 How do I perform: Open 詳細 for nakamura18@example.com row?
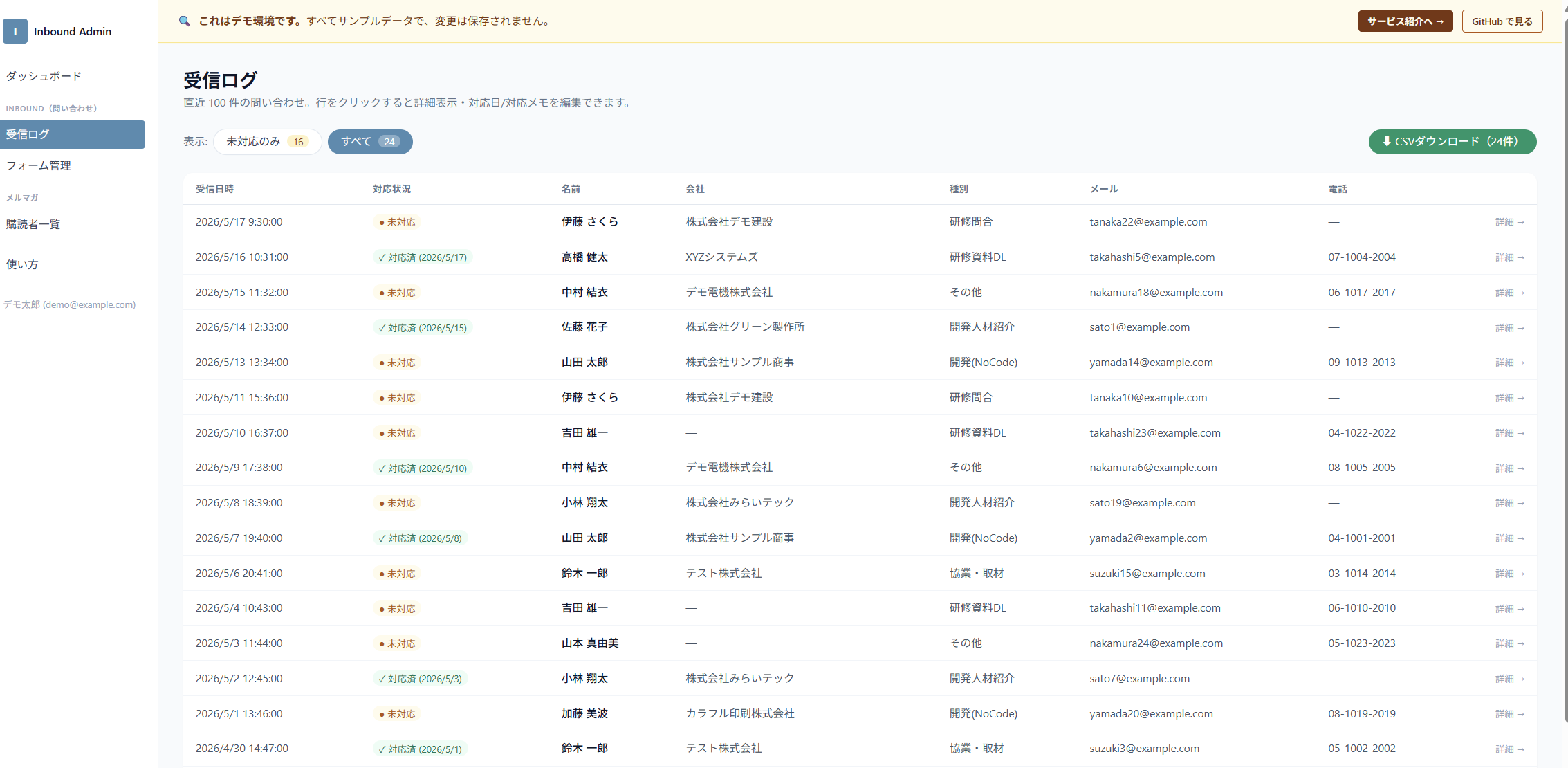[x=1509, y=293]
